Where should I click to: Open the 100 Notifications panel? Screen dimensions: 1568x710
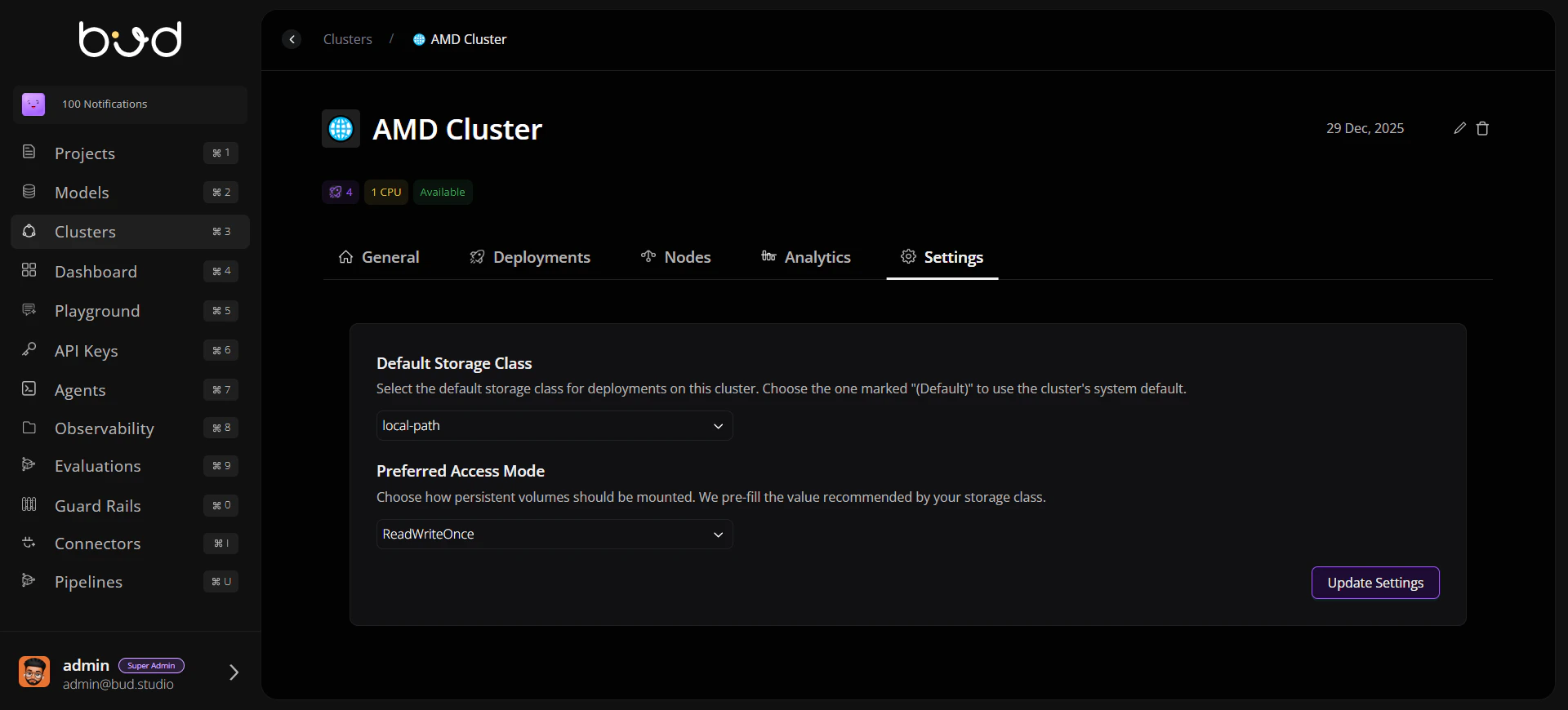[x=130, y=104]
